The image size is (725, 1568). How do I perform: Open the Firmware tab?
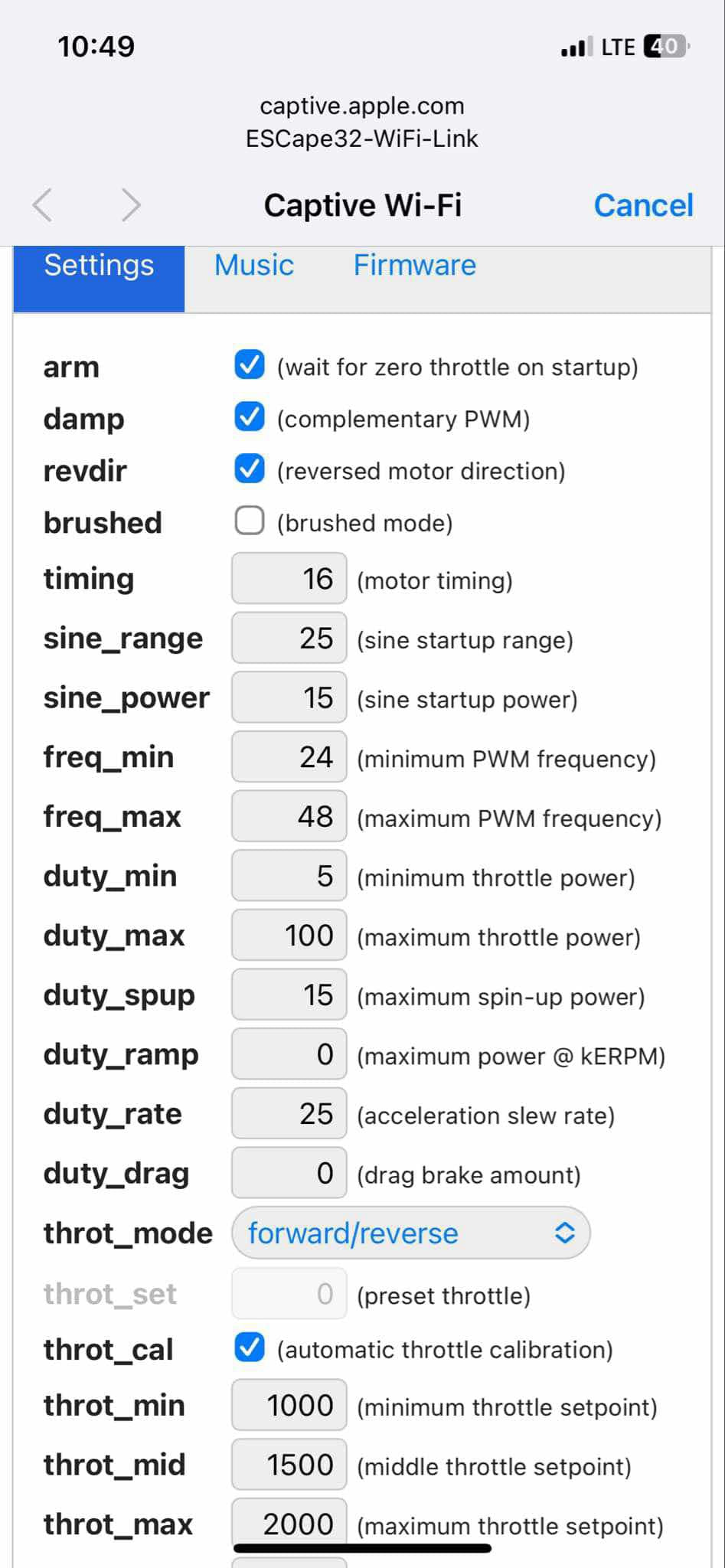click(414, 266)
